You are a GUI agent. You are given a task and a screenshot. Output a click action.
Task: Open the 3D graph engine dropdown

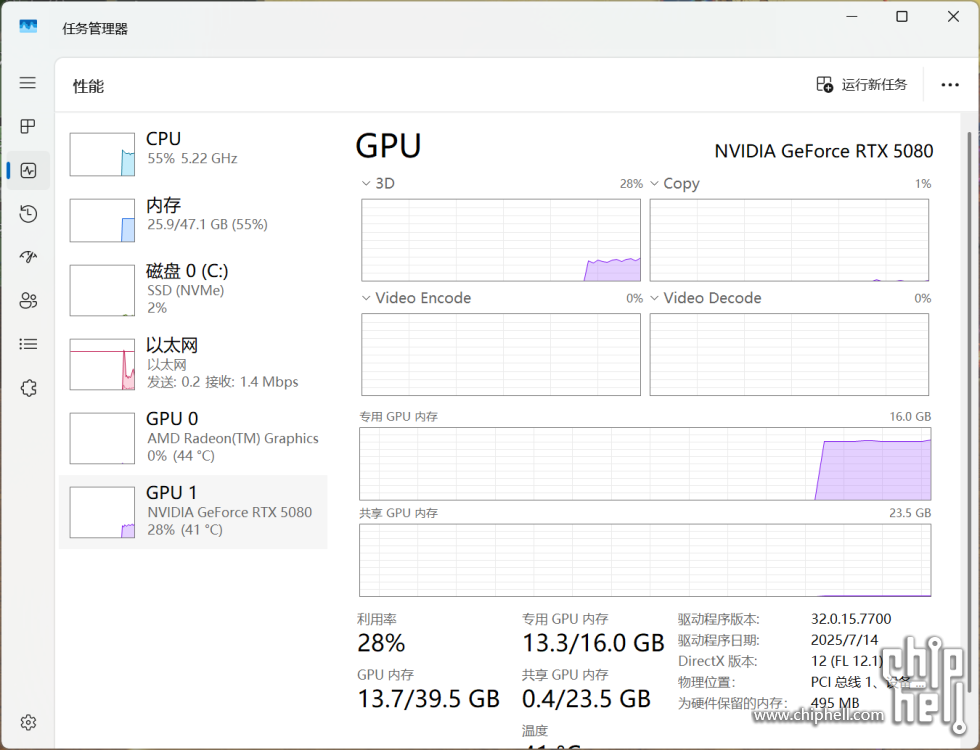tap(366, 183)
